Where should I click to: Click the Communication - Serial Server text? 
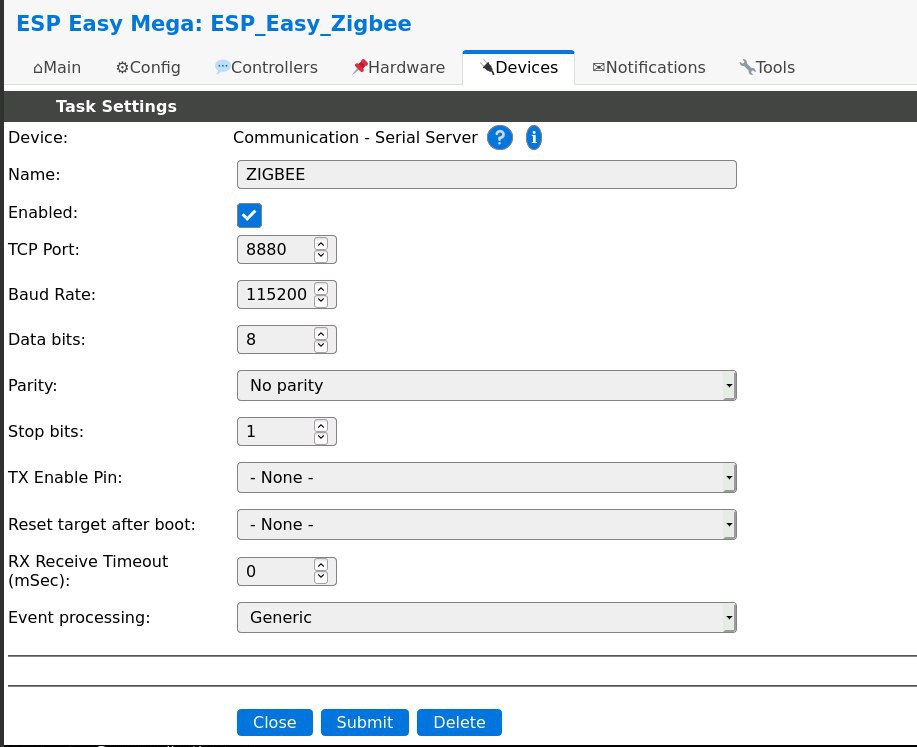tap(355, 137)
